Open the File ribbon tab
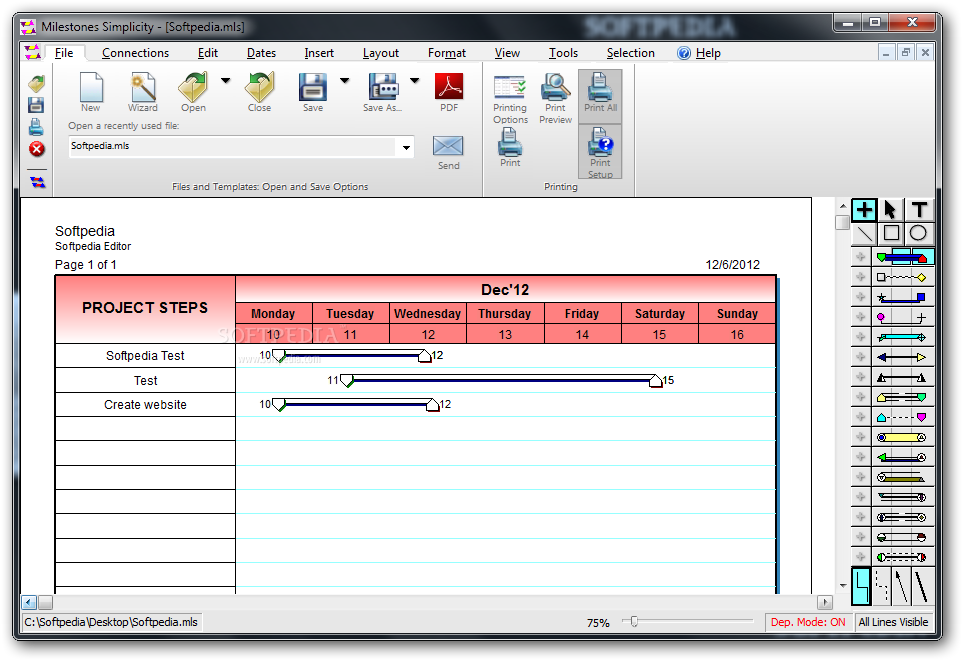The image size is (963, 661). click(64, 53)
